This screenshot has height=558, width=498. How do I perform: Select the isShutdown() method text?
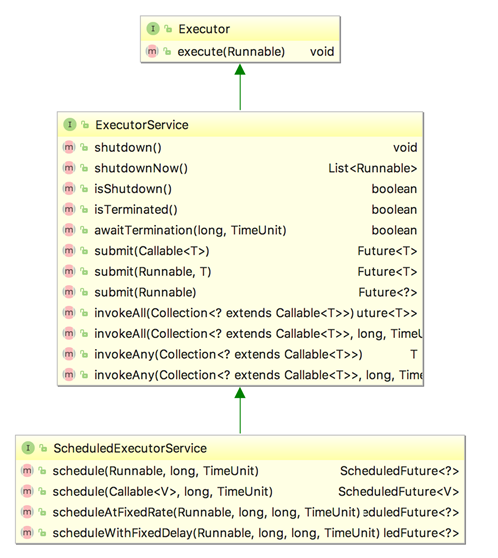click(x=133, y=189)
